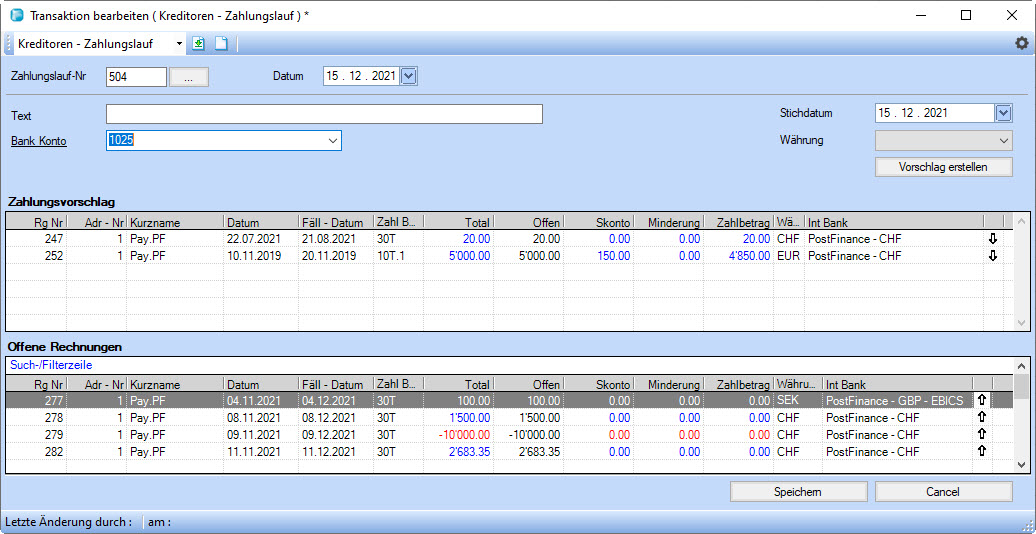The width and height of the screenshot is (1036, 534).
Task: Open the Datum date picker dropdown
Action: pos(408,76)
